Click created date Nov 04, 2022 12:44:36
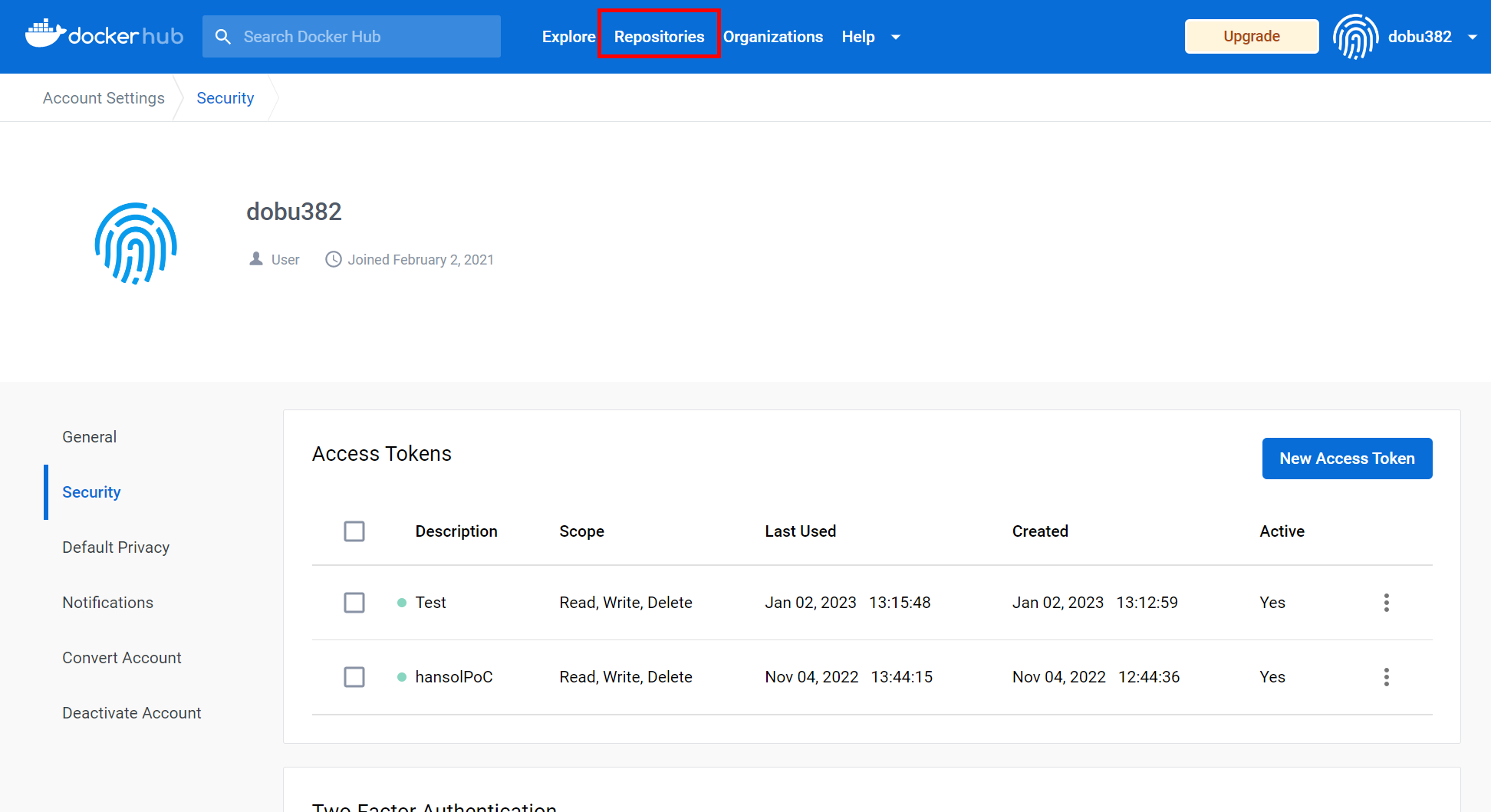This screenshot has height=812, width=1491. tap(1096, 677)
